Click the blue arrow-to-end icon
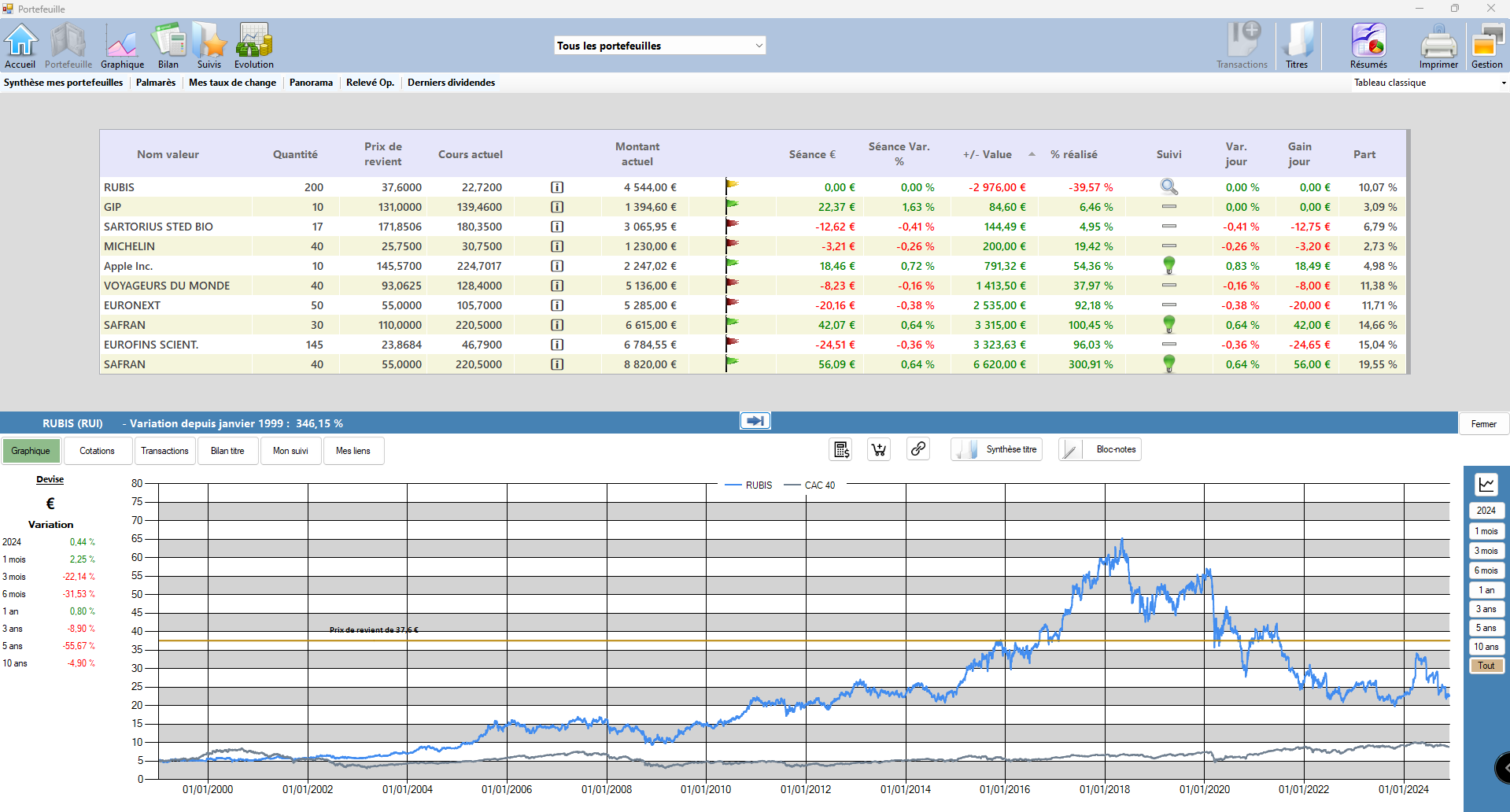 click(x=755, y=421)
